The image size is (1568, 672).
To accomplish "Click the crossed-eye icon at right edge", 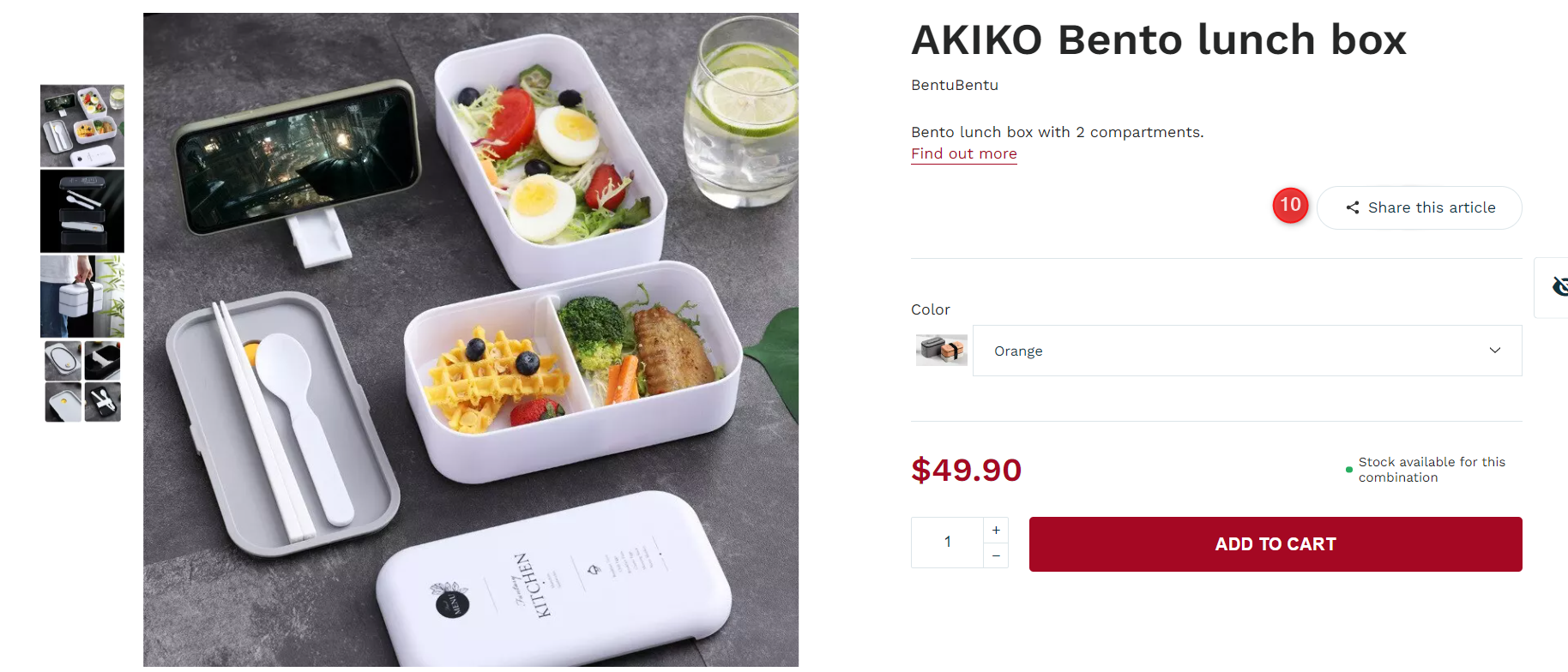I will (x=1560, y=287).
